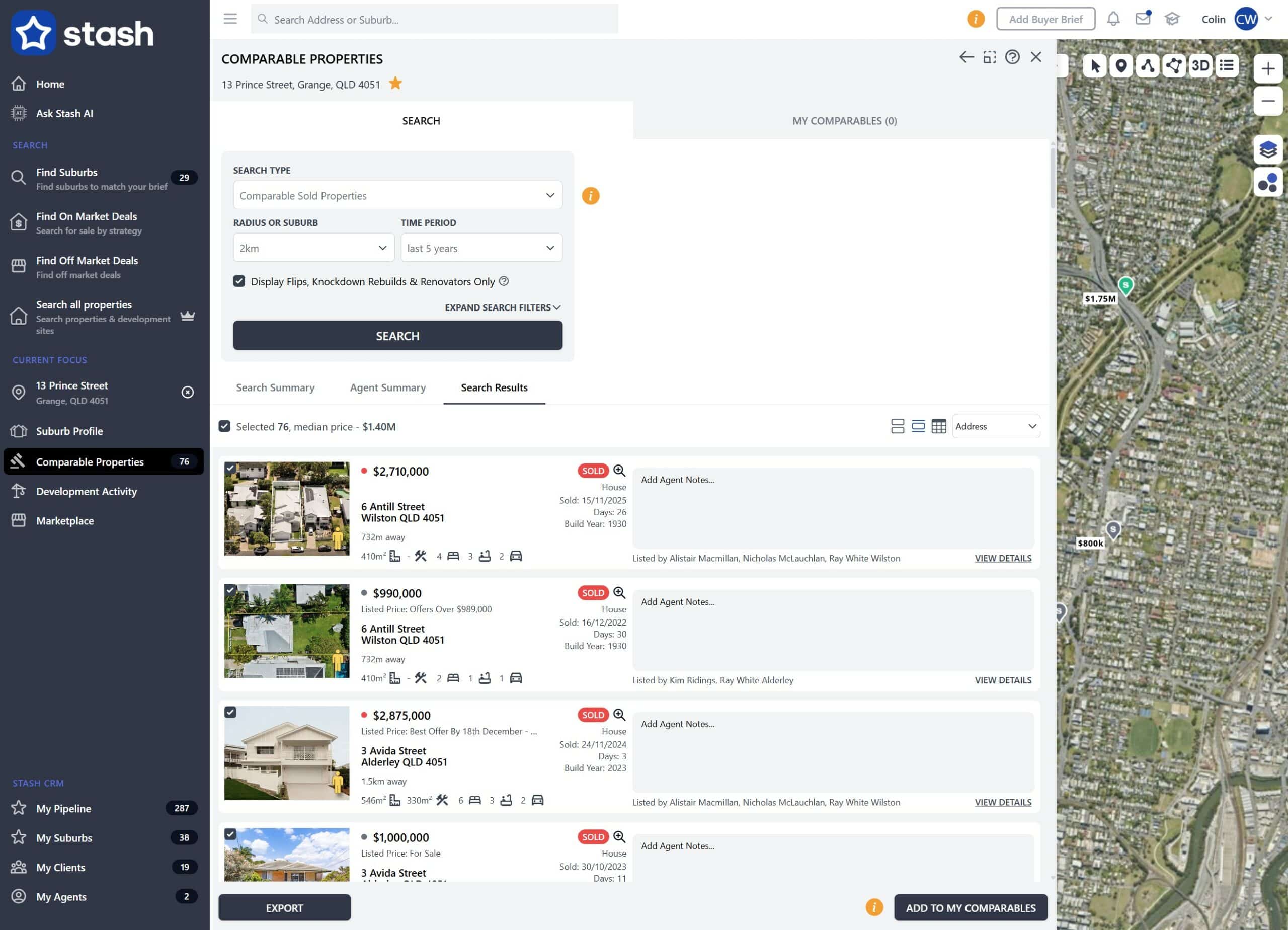Open the Agent Summary tab
The width and height of the screenshot is (1288, 930).
(x=387, y=387)
